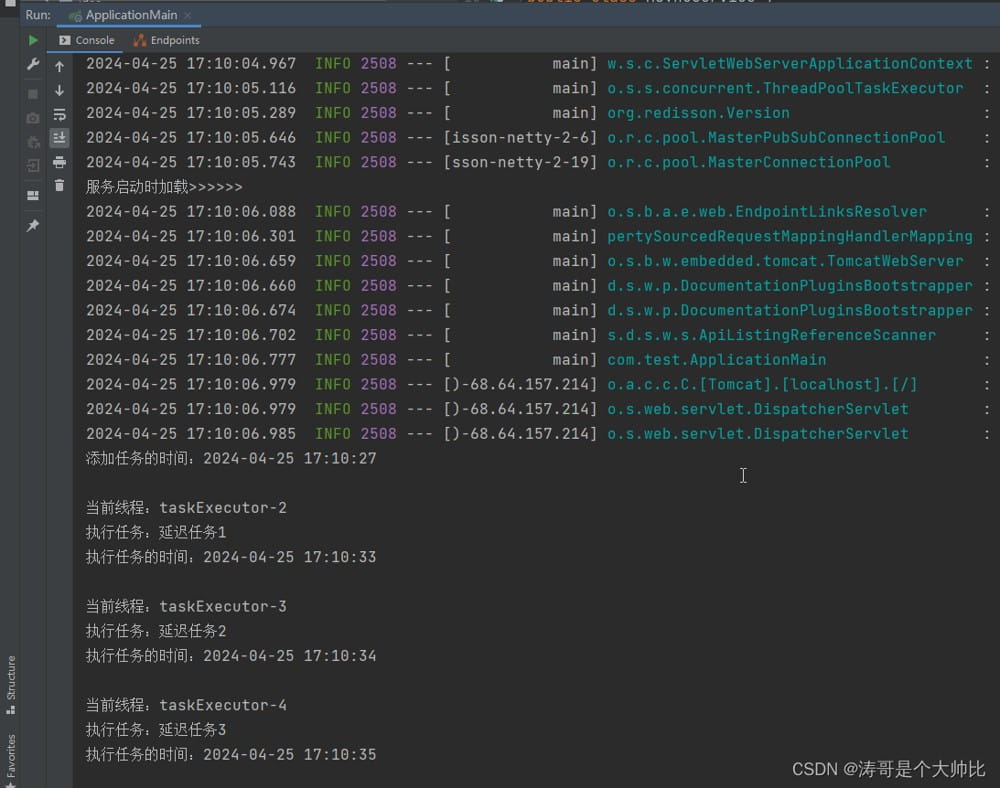
Task: Switch to the Console tab
Action: [87, 40]
